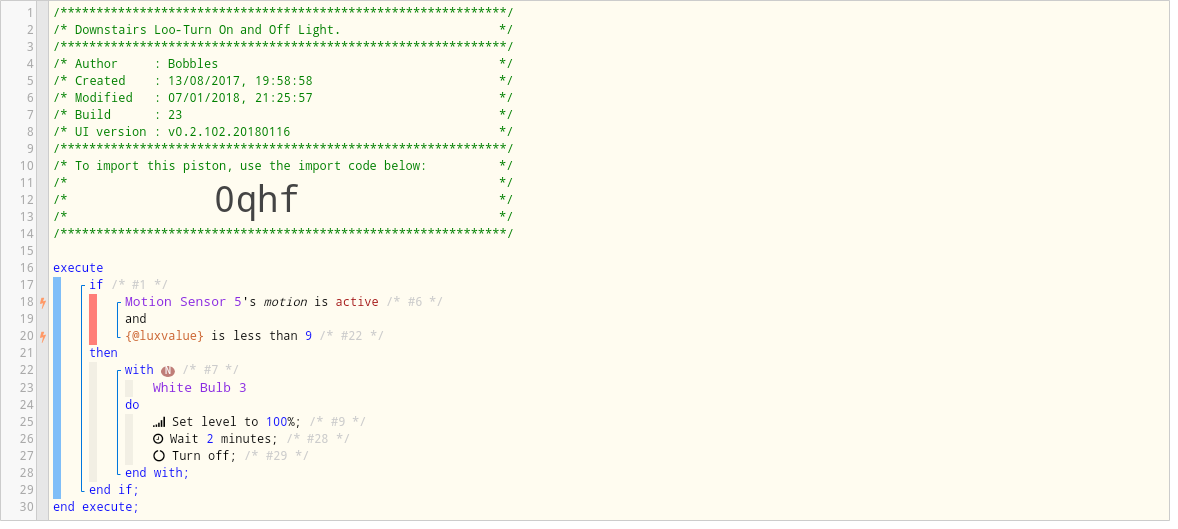Click the if keyword on line 17

(96, 285)
